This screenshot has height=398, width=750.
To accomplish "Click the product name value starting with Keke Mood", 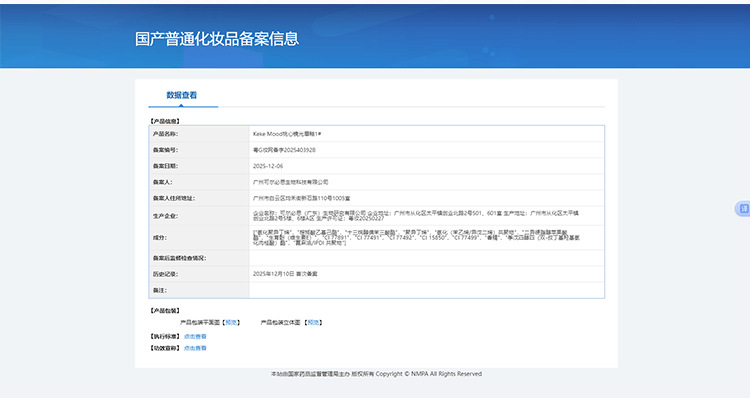I will 287,134.
